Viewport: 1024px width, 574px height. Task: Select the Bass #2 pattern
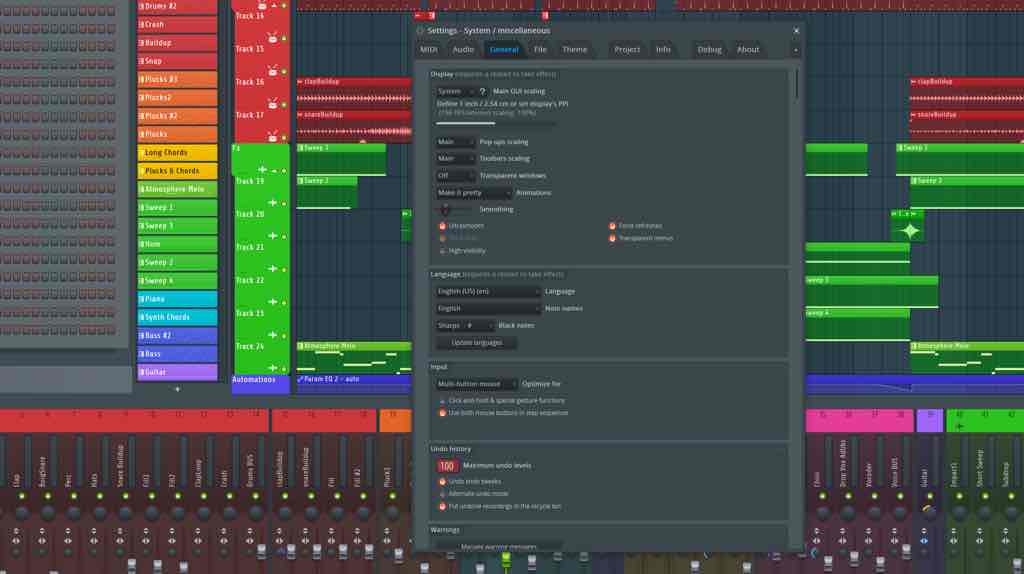click(x=177, y=336)
